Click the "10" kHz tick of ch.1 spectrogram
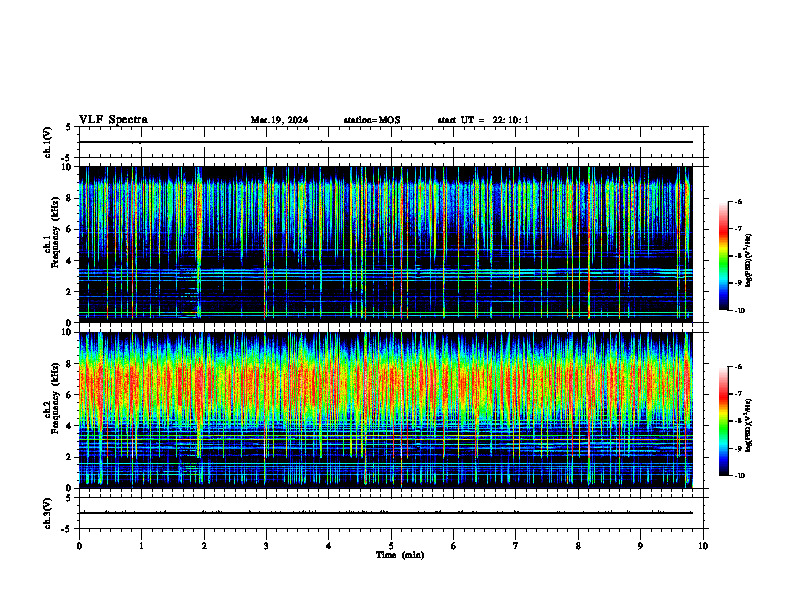Viewport: 792px width, 612px height. 68,167
